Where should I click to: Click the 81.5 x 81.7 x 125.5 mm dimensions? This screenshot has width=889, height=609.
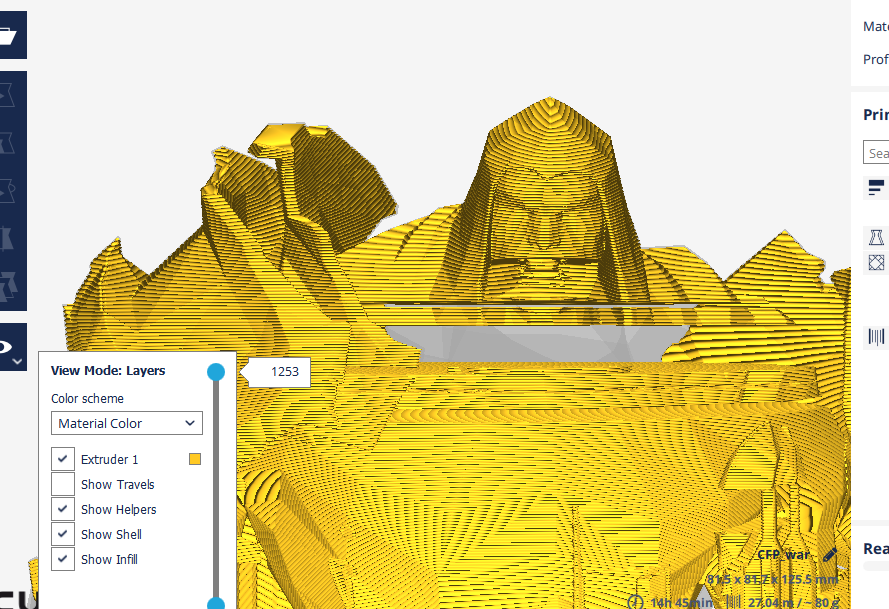772,579
